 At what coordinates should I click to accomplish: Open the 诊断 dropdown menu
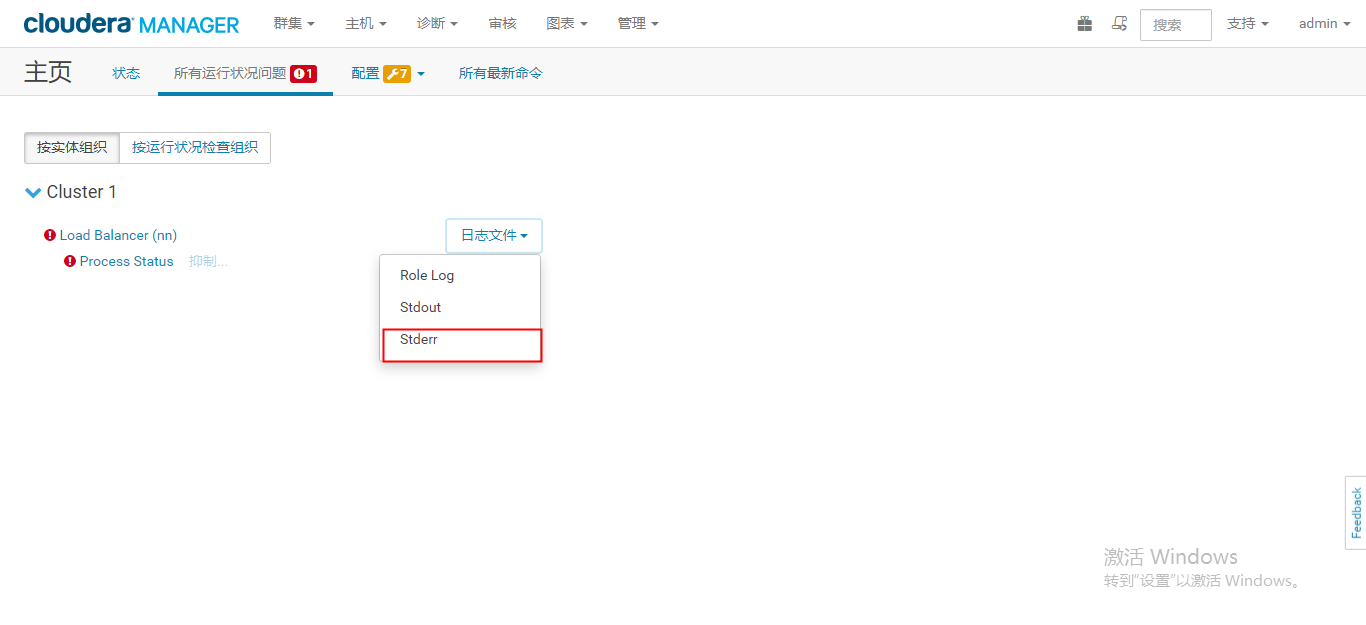tap(437, 23)
